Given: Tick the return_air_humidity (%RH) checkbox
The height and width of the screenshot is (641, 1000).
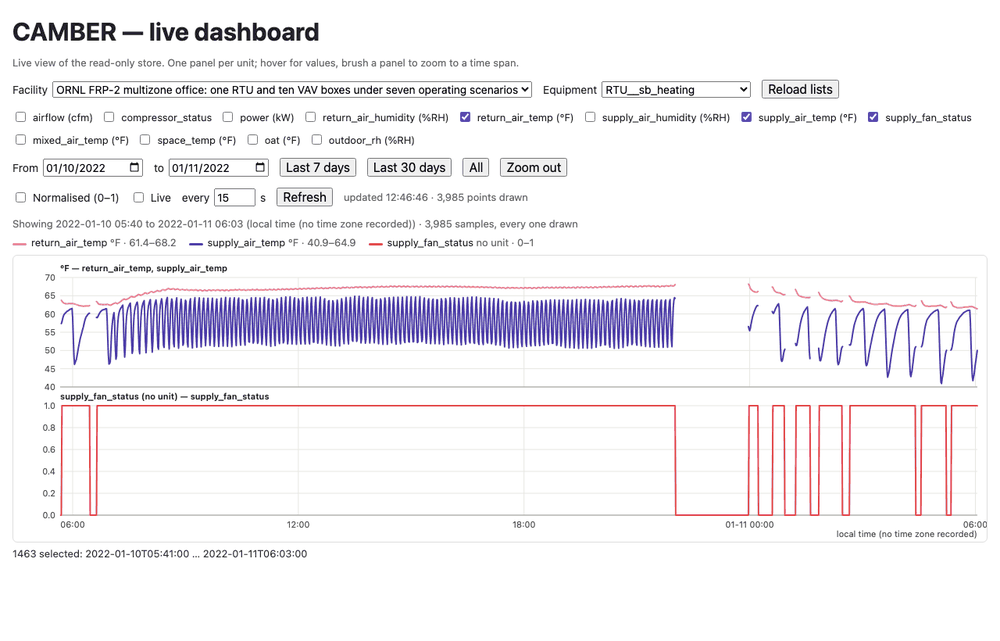Looking at the screenshot, I should click(x=311, y=117).
